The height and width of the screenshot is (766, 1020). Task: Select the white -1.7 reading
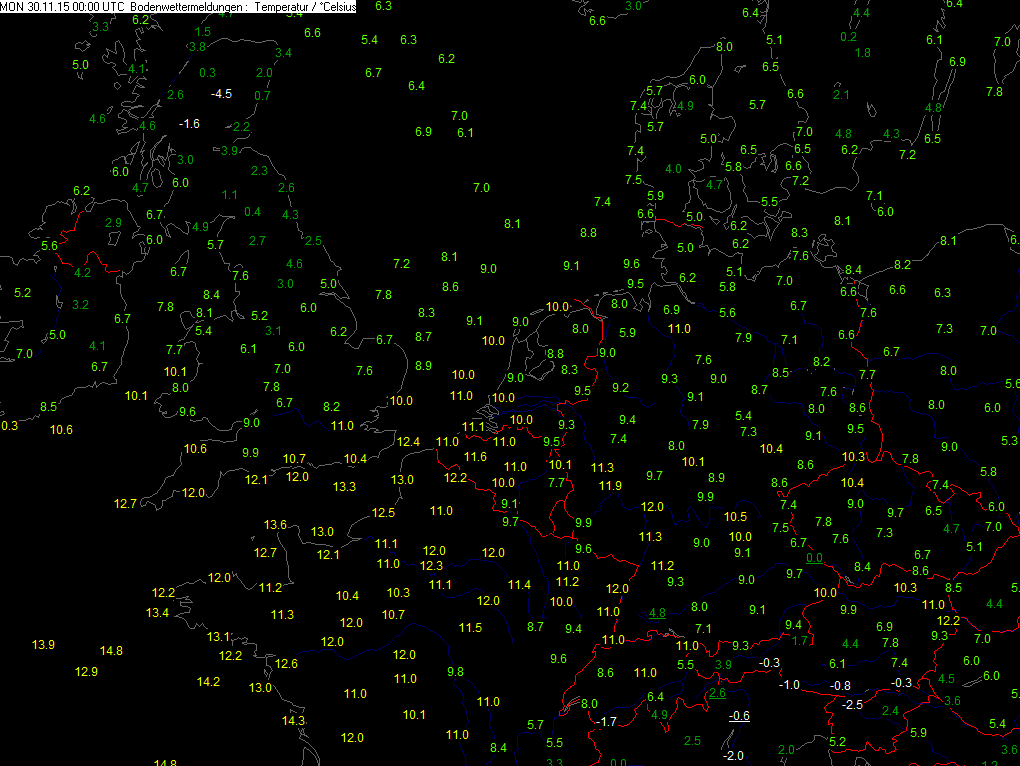(606, 721)
